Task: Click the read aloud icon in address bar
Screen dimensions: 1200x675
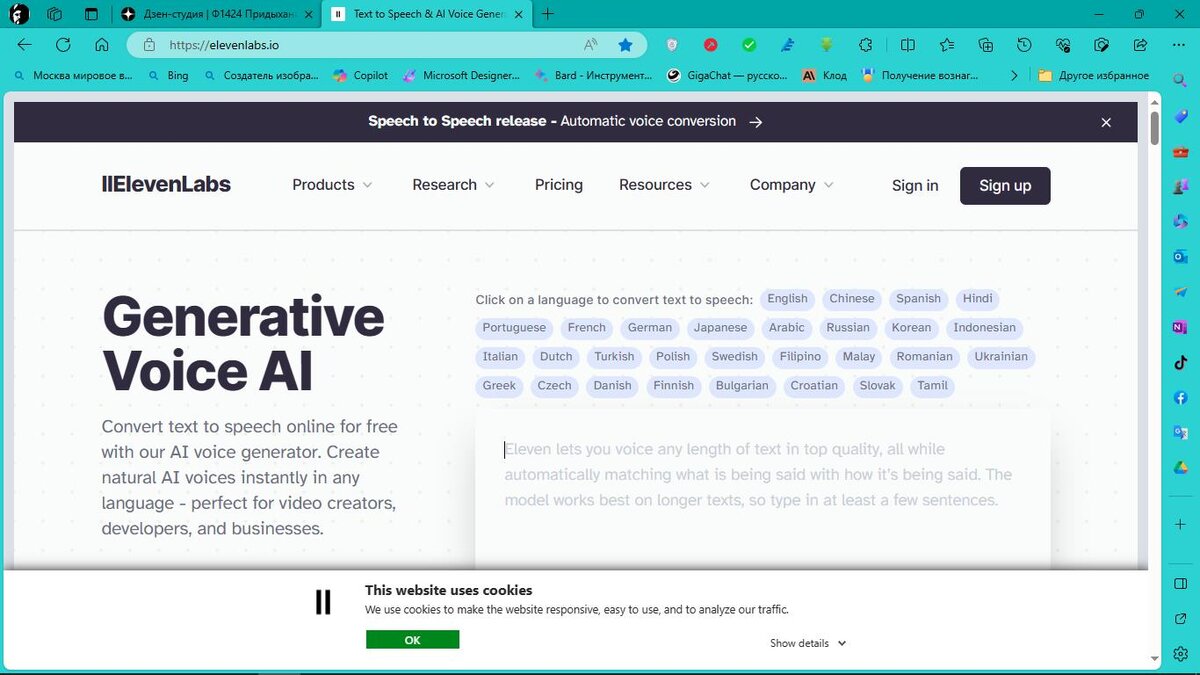Action: tap(591, 45)
